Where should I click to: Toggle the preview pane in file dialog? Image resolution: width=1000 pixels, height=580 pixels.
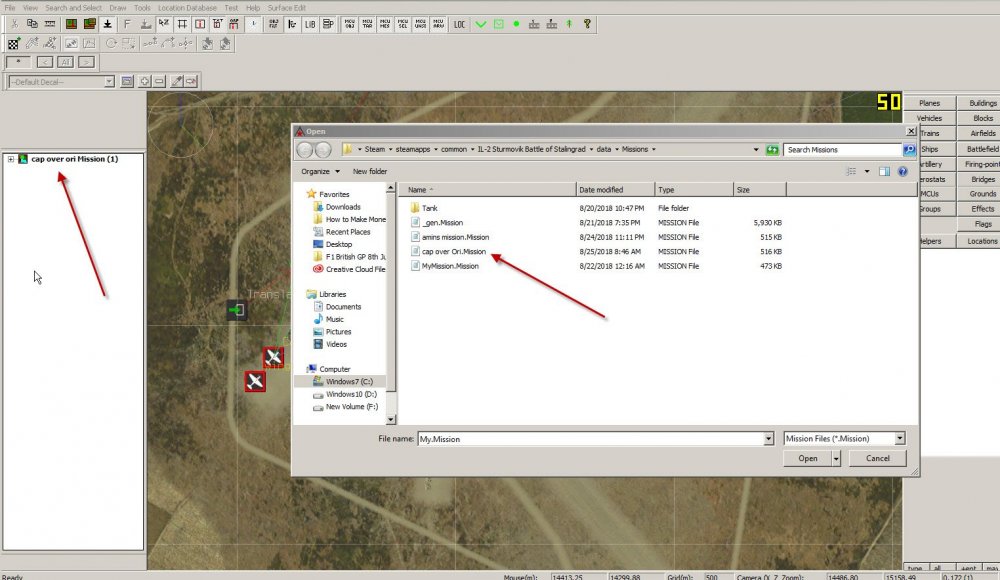pos(884,171)
